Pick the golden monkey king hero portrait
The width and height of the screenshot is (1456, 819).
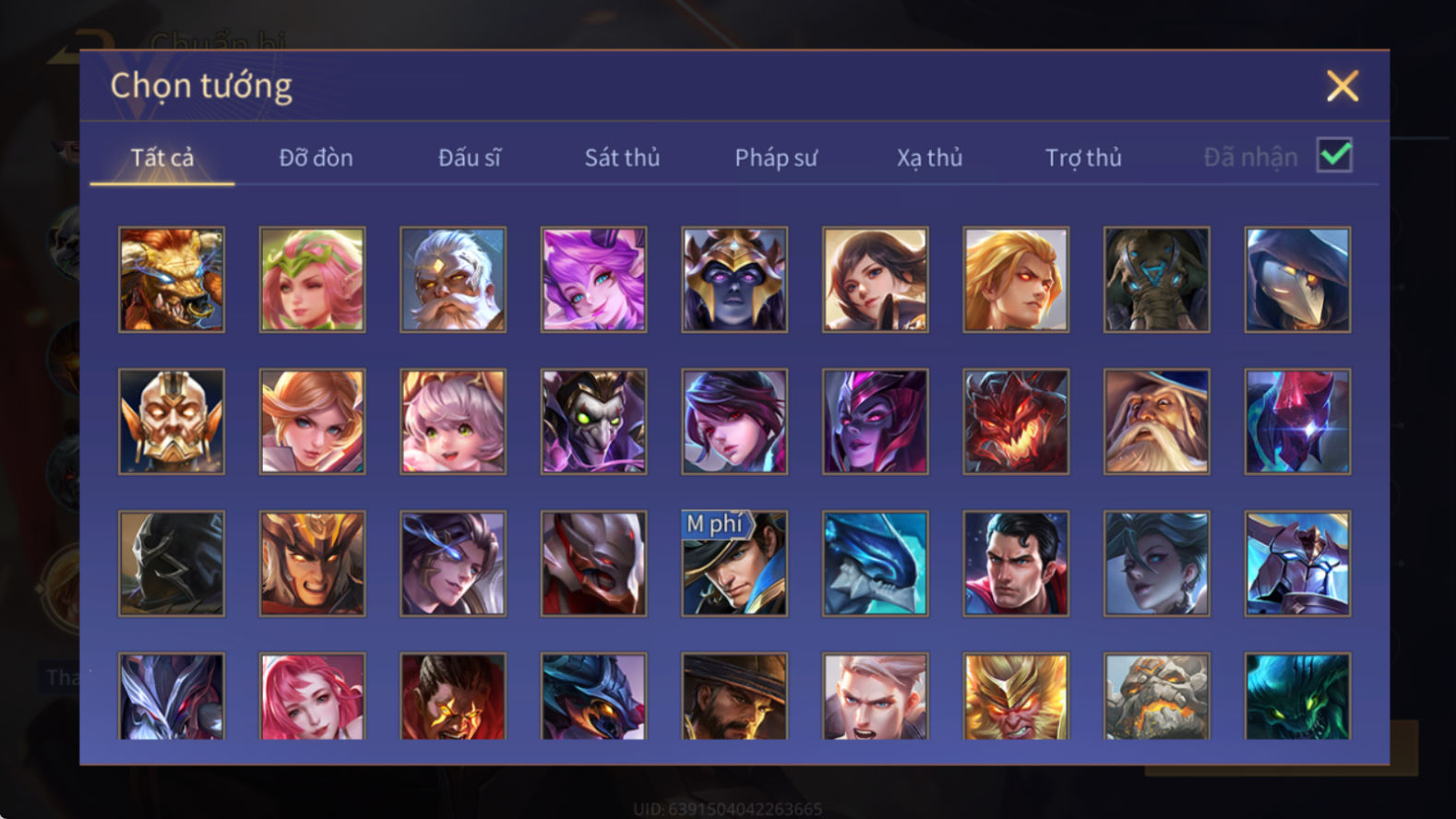click(x=1016, y=696)
